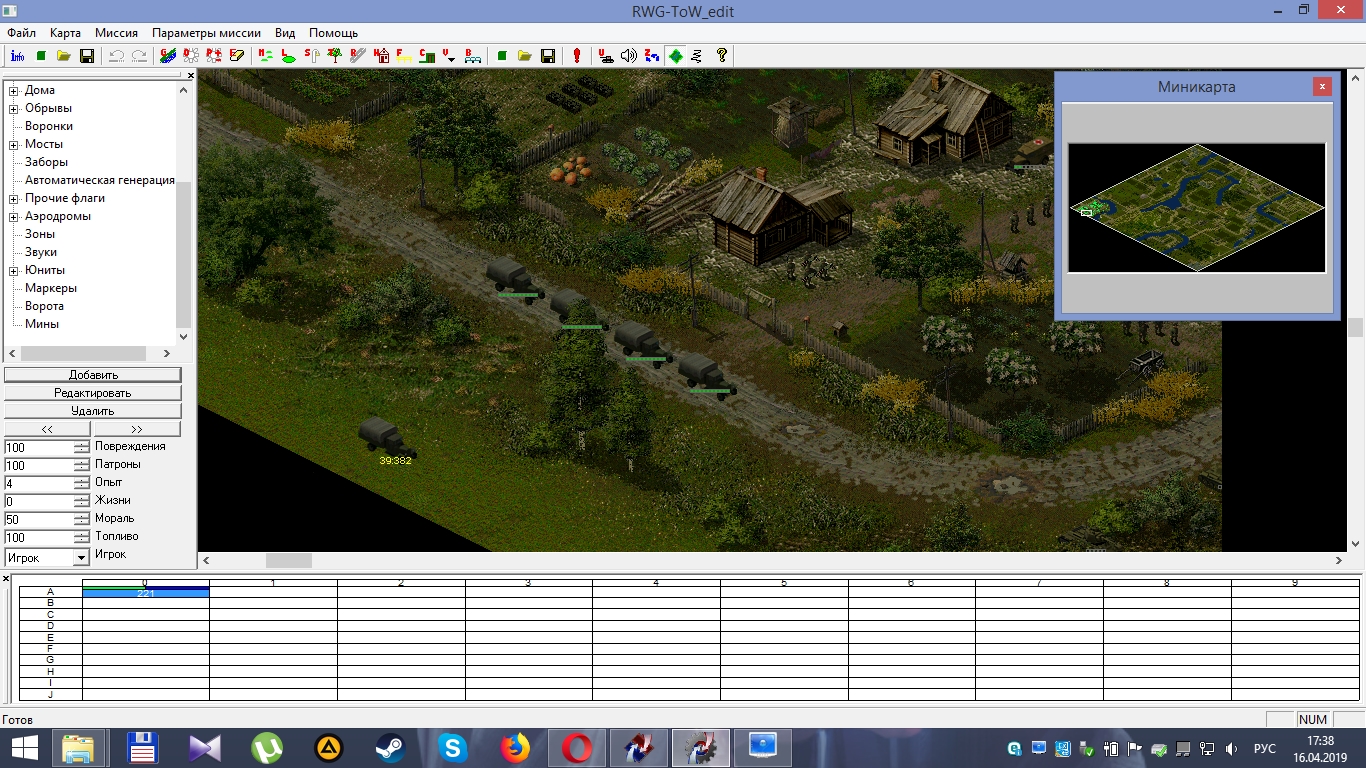Save map with the first floppy disk icon
The image size is (1366, 768).
[x=87, y=56]
